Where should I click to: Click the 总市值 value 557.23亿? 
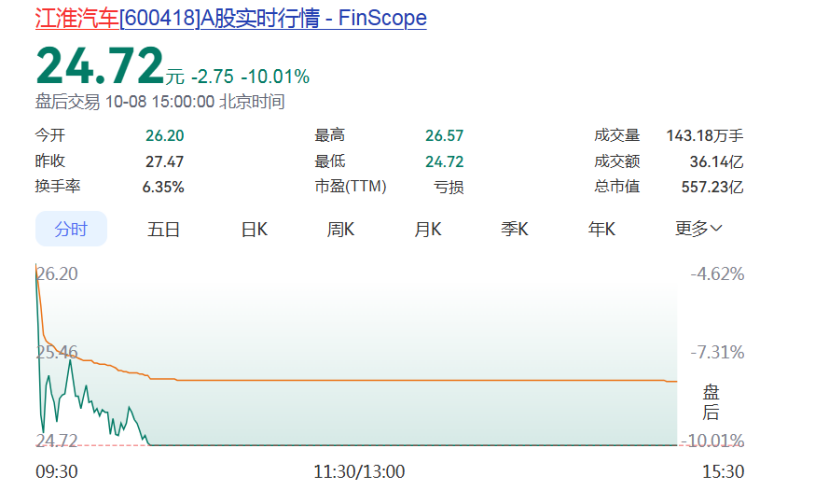pos(712,187)
